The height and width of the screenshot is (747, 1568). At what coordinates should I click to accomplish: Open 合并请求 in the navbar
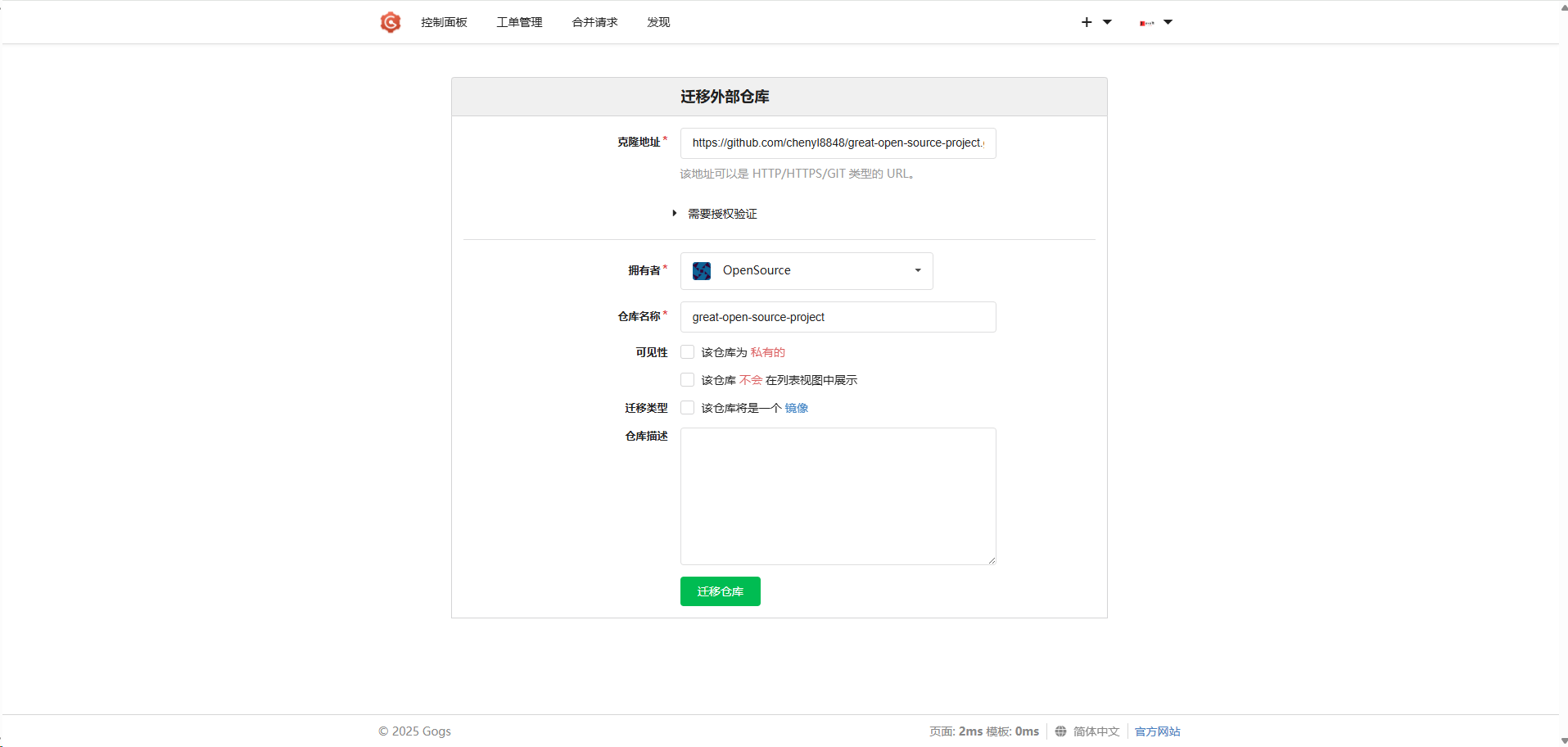tap(594, 22)
